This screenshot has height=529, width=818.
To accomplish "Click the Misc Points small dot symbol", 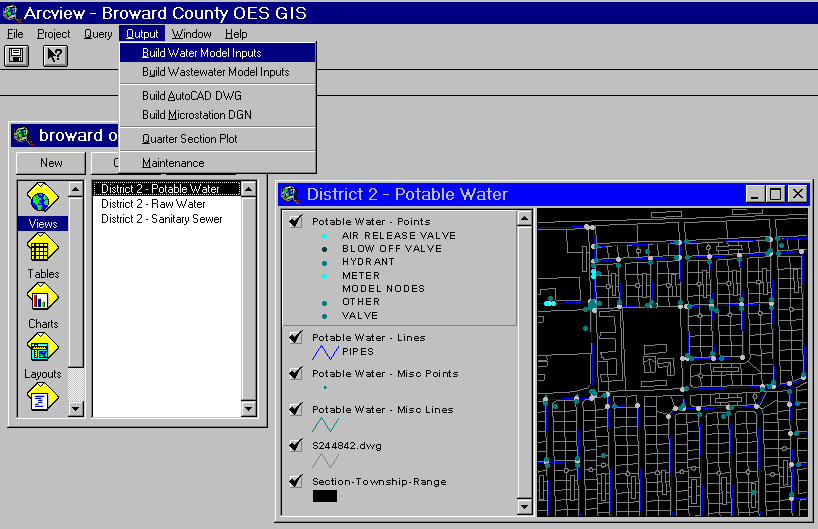I will coord(325,388).
